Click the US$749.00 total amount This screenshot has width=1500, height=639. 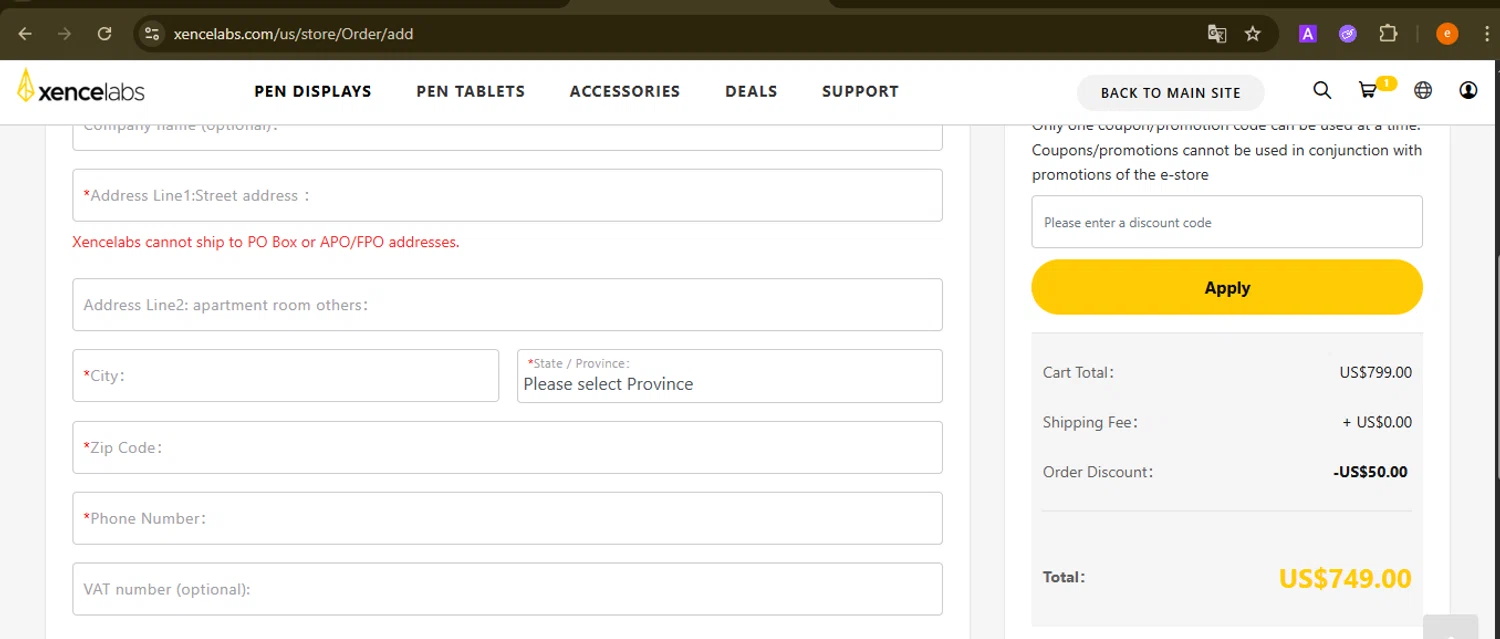pyautogui.click(x=1345, y=578)
